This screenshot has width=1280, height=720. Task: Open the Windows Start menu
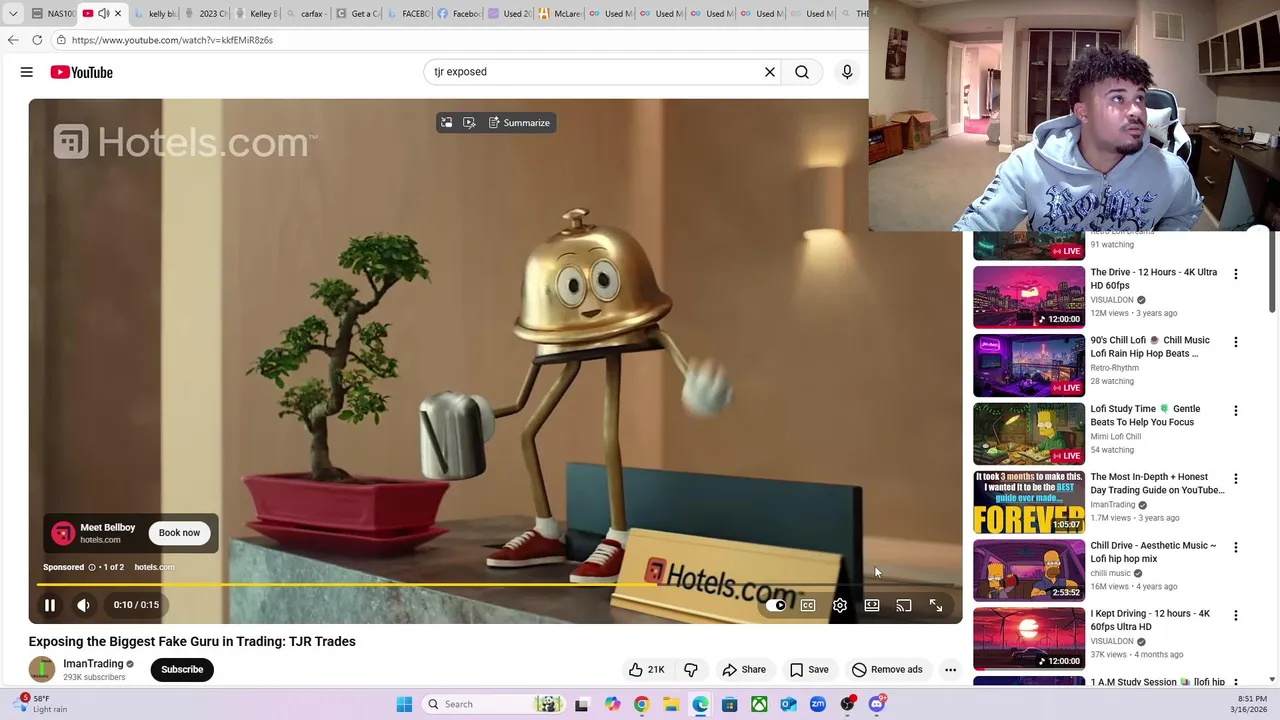[404, 704]
